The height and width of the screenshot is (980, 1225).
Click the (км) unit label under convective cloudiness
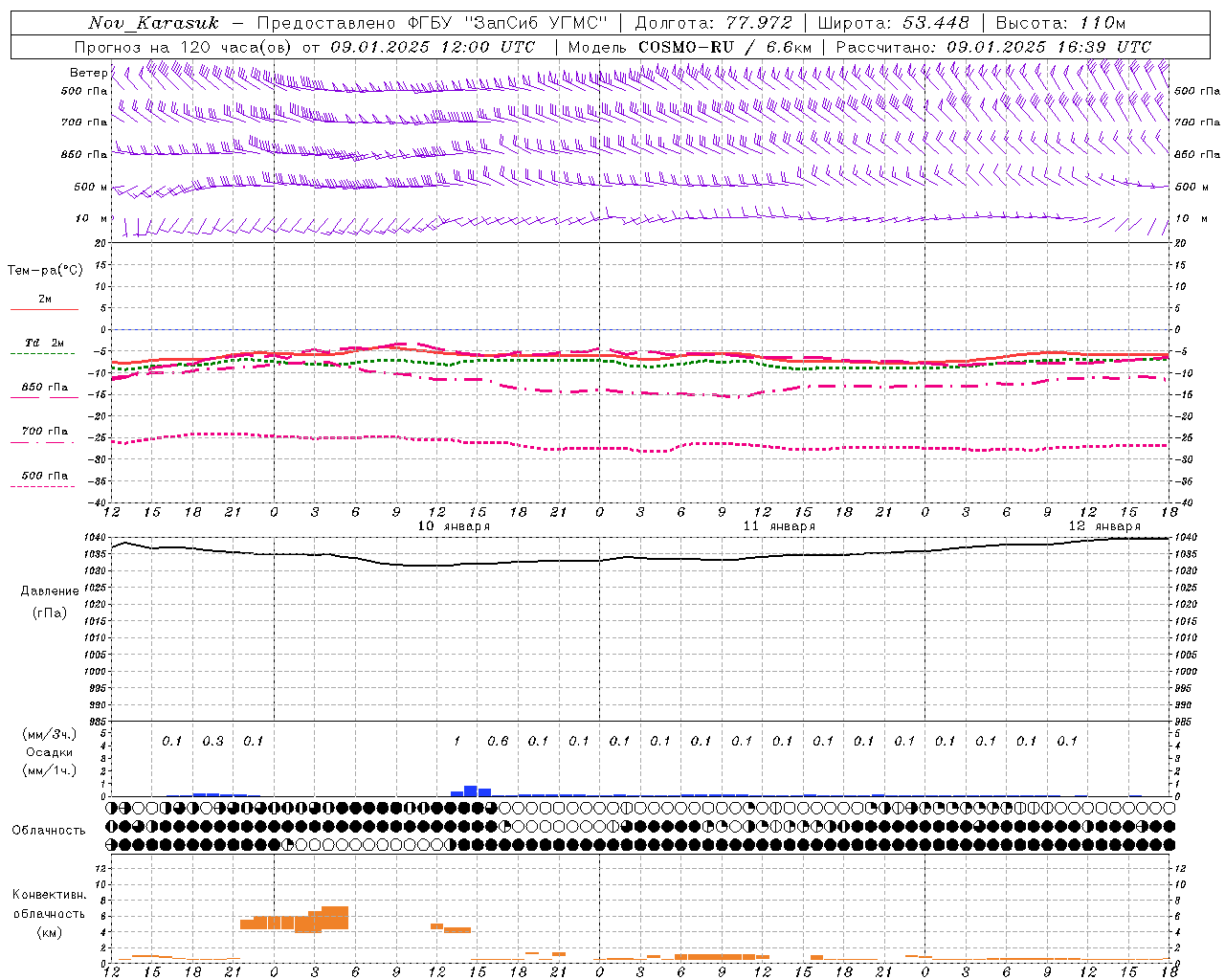[x=50, y=933]
